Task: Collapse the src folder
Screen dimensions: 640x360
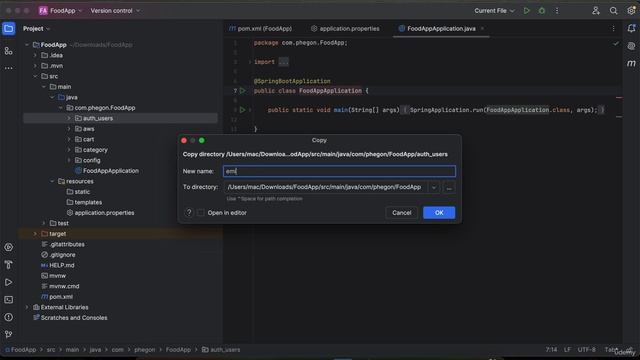Action: (x=36, y=76)
